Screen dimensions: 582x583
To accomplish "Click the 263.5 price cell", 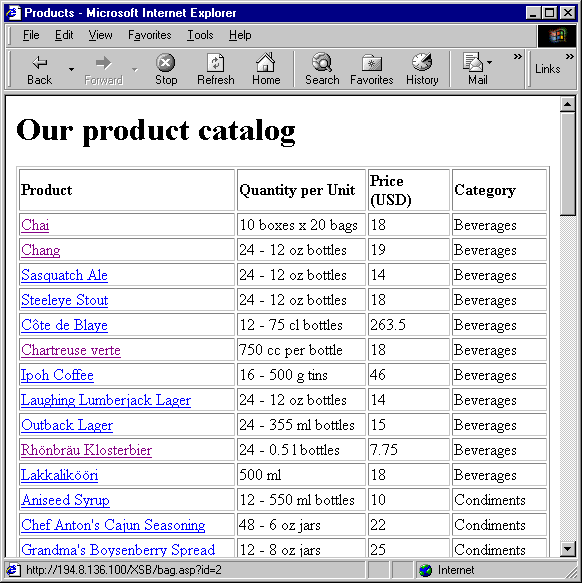I will pyautogui.click(x=409, y=325).
